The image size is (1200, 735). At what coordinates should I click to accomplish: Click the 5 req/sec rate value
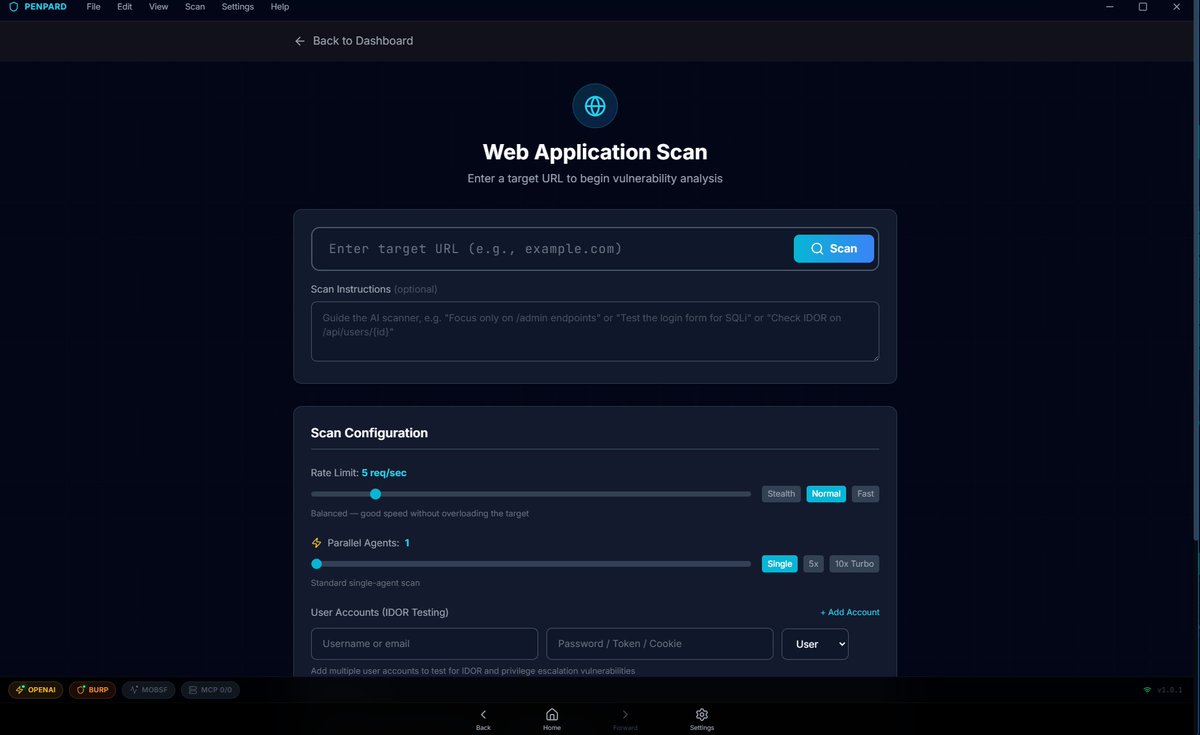(384, 473)
